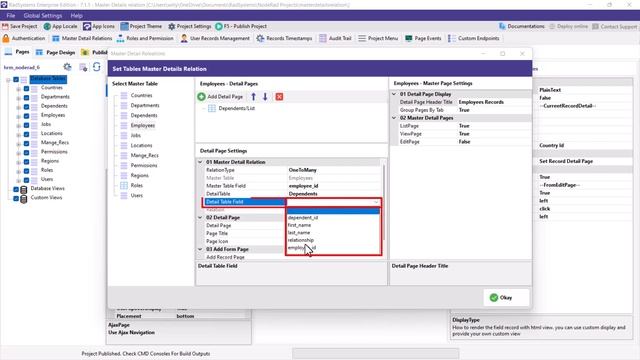The width and height of the screenshot is (640, 360).
Task: Switch to Pages tab
Action: coord(17,52)
